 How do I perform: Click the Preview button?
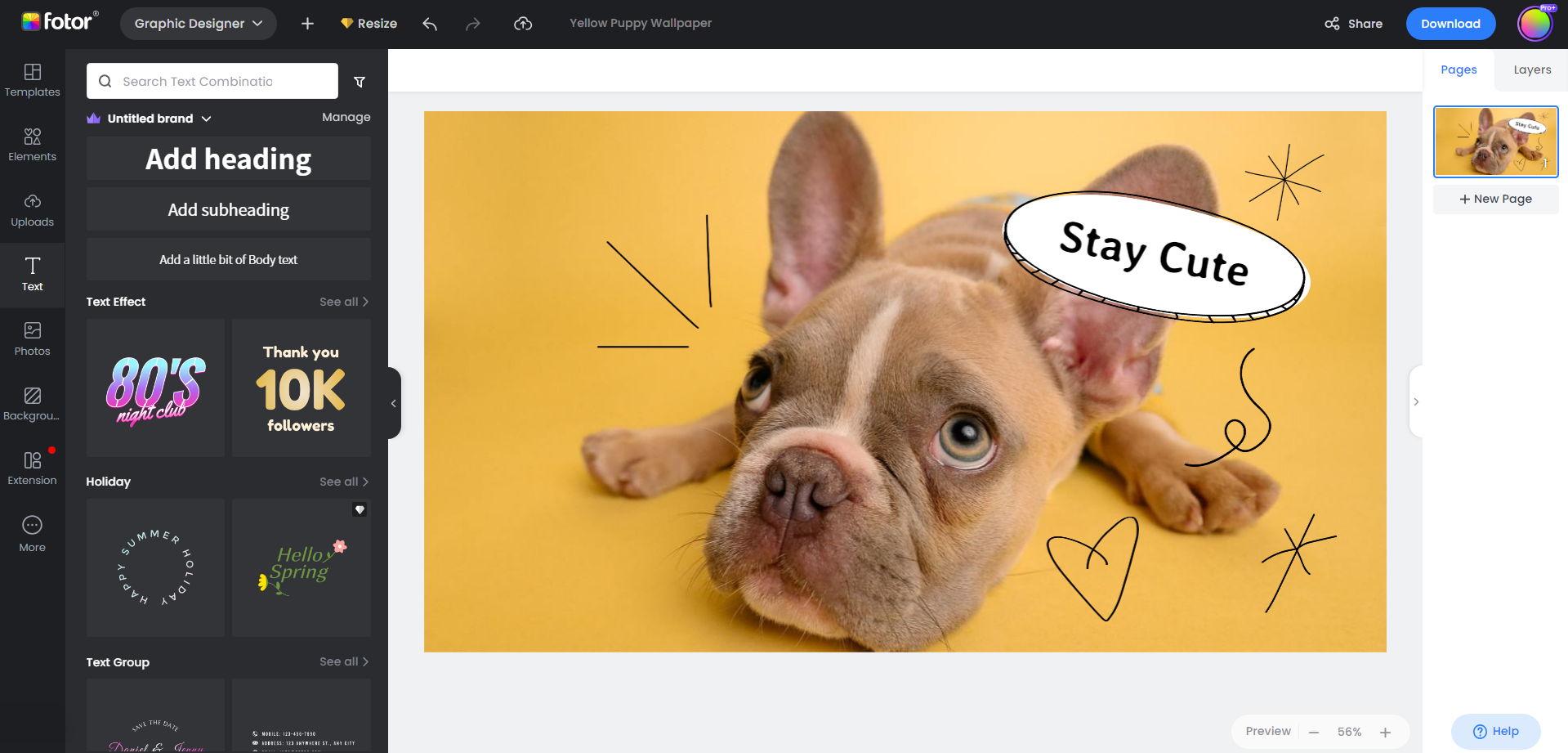point(1268,731)
